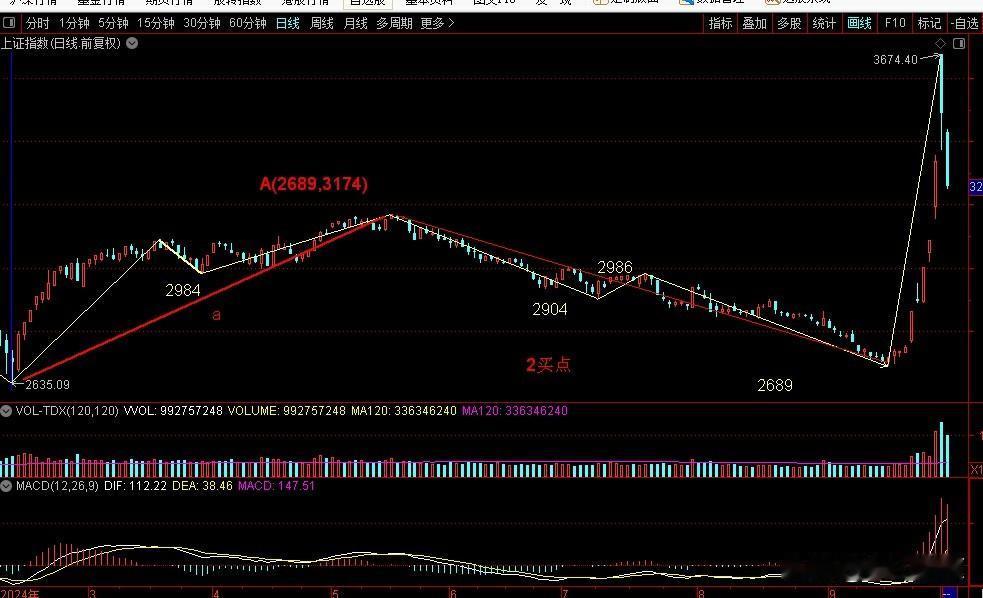The height and width of the screenshot is (598, 983).
Task: Toggle the 画线 drawing tools
Action: click(x=859, y=23)
